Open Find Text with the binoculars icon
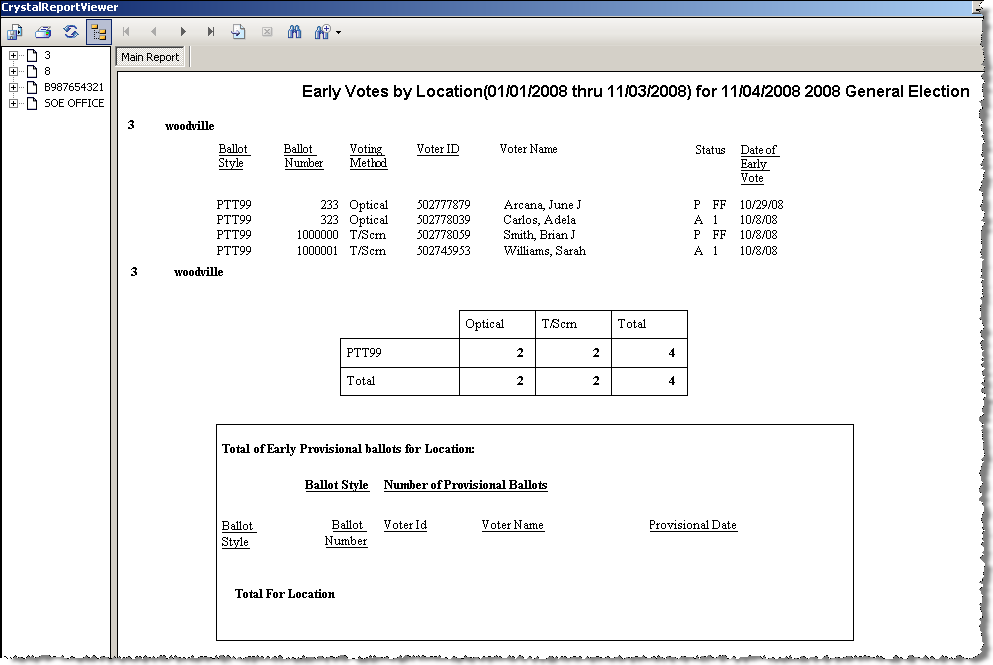 [294, 32]
